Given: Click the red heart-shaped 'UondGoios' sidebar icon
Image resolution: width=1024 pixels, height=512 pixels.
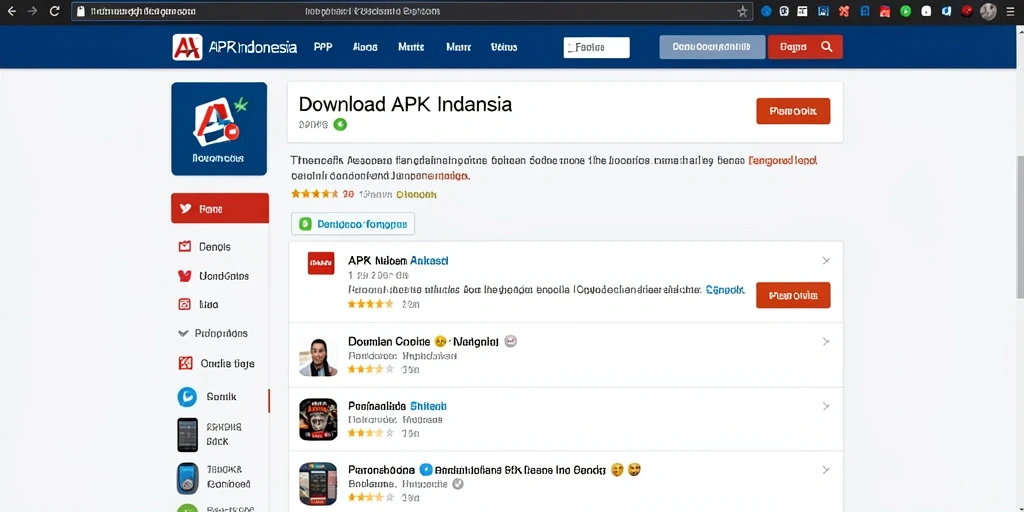Looking at the screenshot, I should (x=185, y=276).
